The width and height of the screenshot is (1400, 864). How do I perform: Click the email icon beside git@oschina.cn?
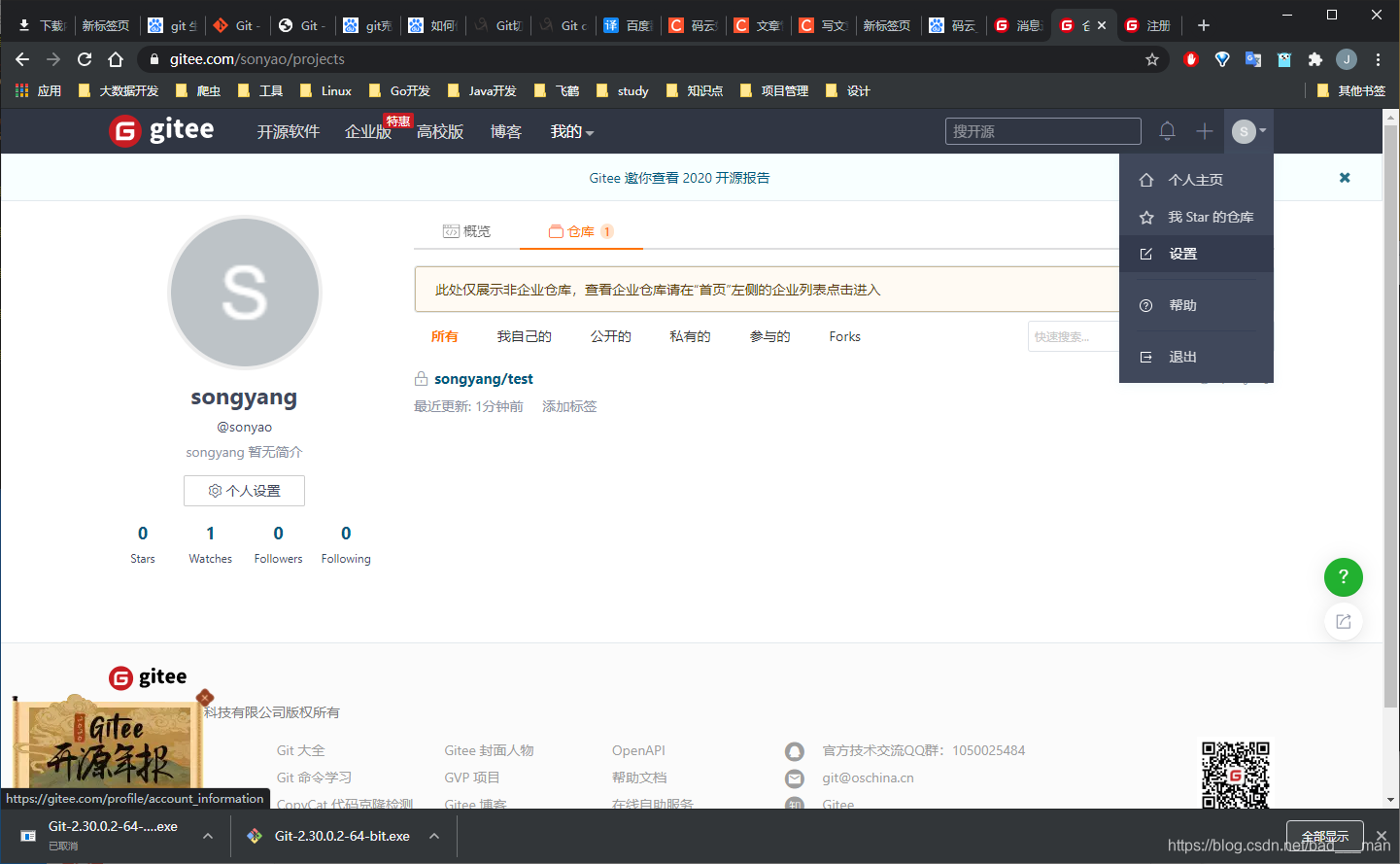click(x=795, y=778)
